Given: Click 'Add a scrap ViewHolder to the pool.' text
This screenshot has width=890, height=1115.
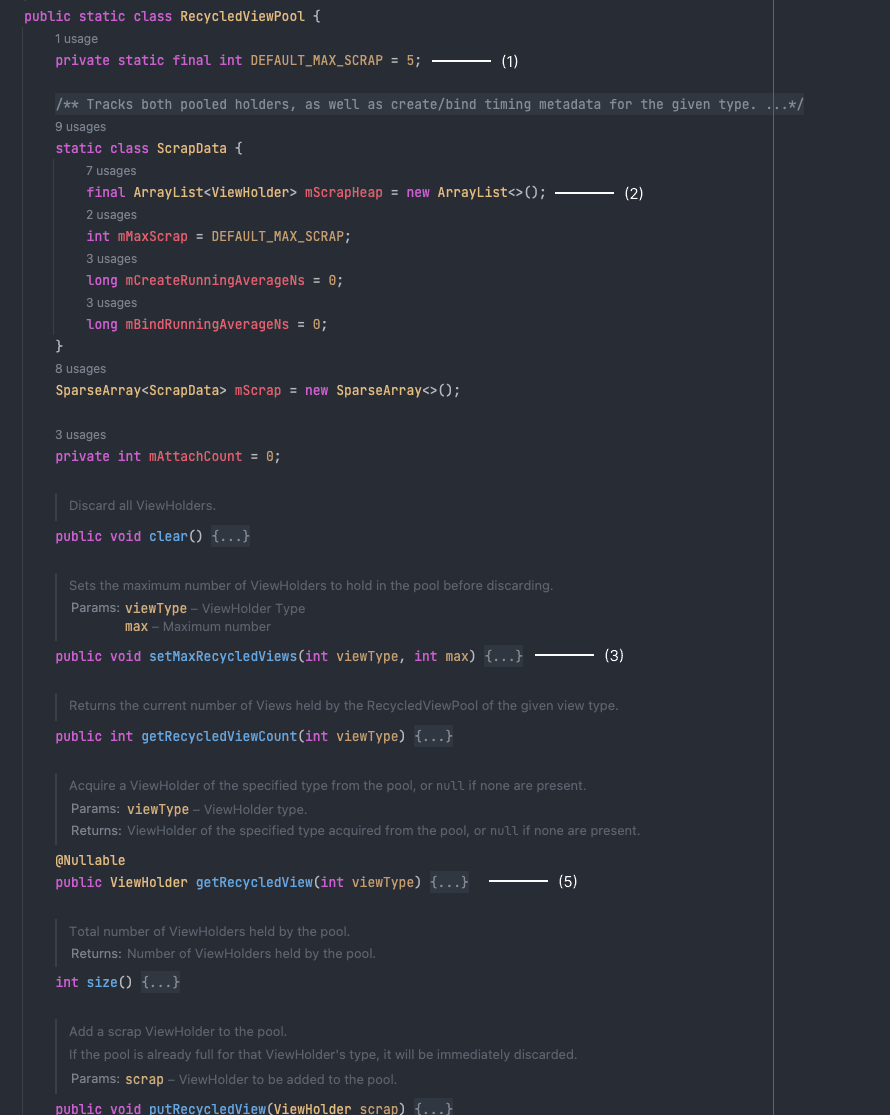Looking at the screenshot, I should coord(178,1031).
